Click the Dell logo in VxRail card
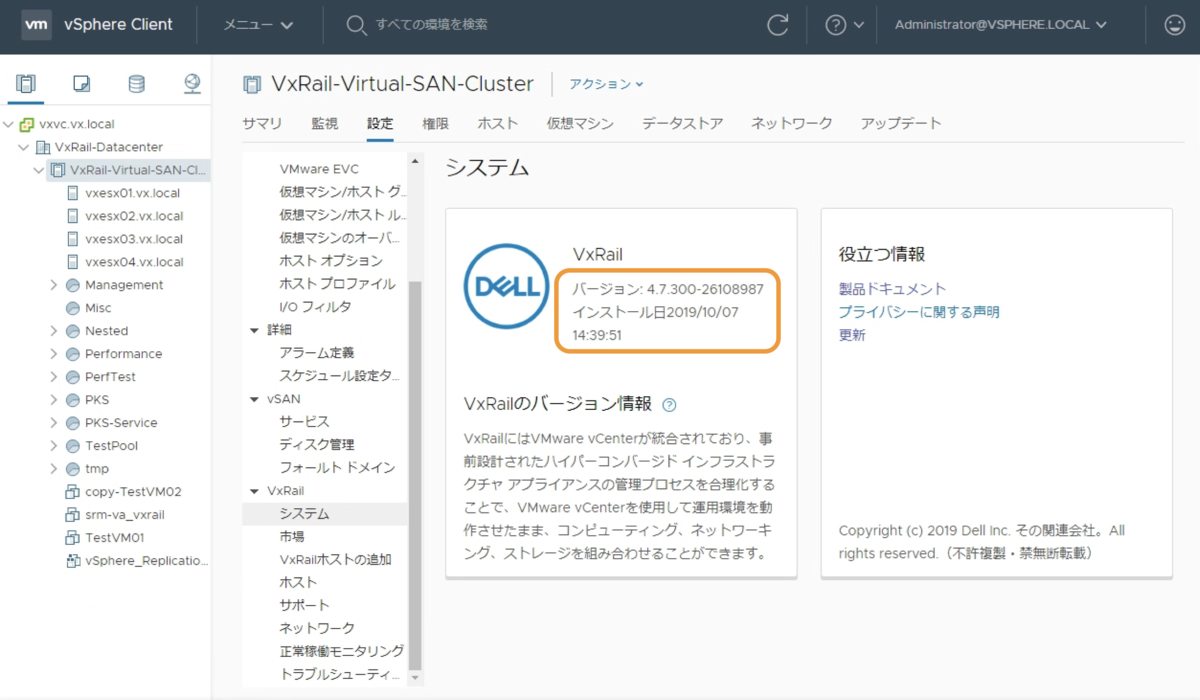This screenshot has height=700, width=1200. tap(506, 286)
